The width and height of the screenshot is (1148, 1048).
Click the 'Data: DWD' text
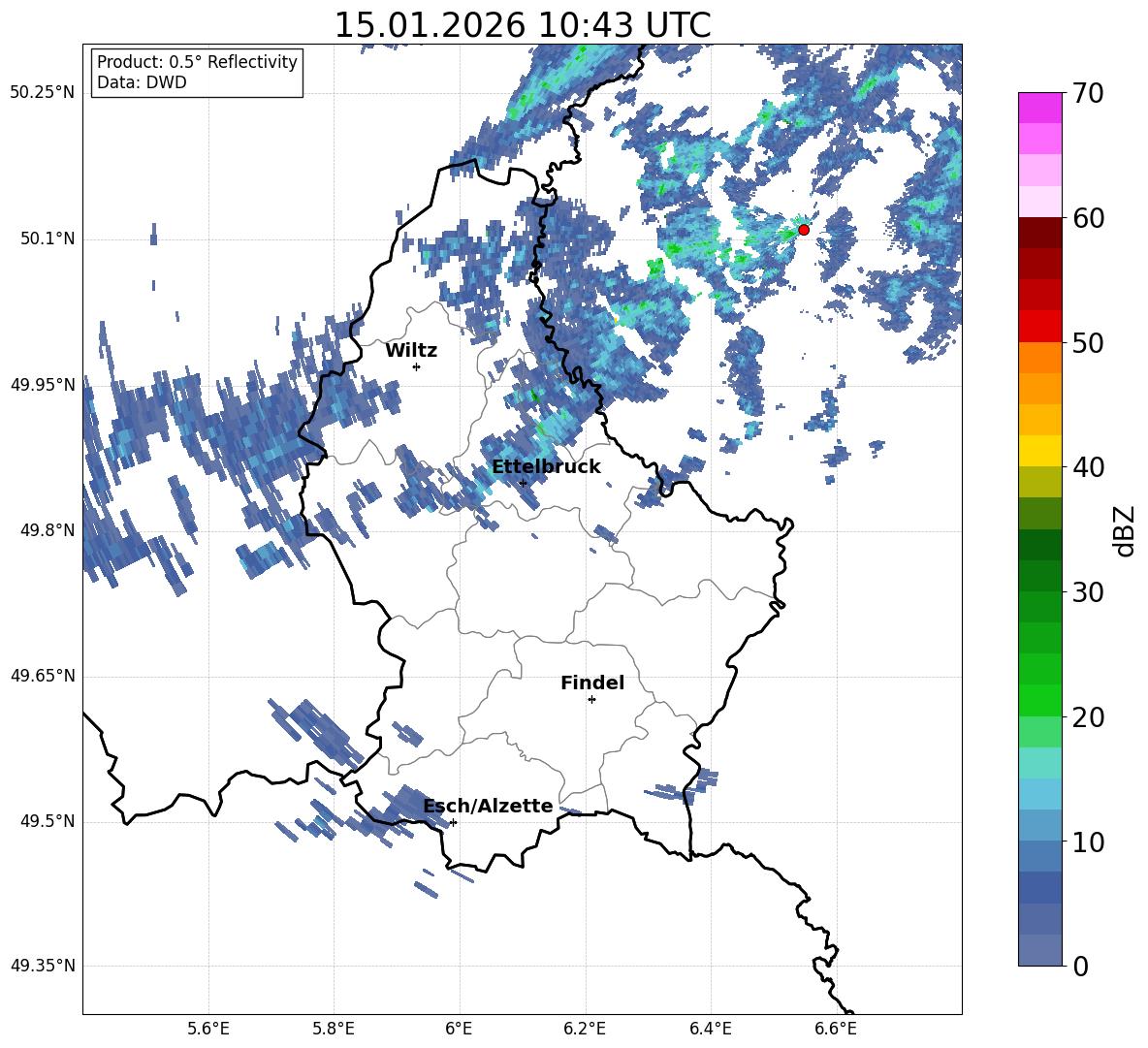coord(142,82)
